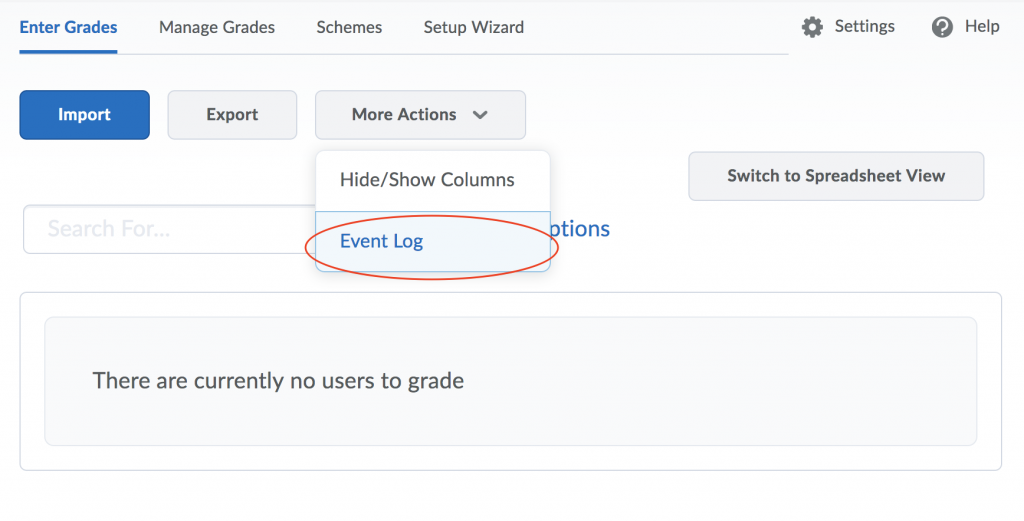The width and height of the screenshot is (1024, 521).
Task: Click the chevron arrow on More Actions
Action: 480,115
